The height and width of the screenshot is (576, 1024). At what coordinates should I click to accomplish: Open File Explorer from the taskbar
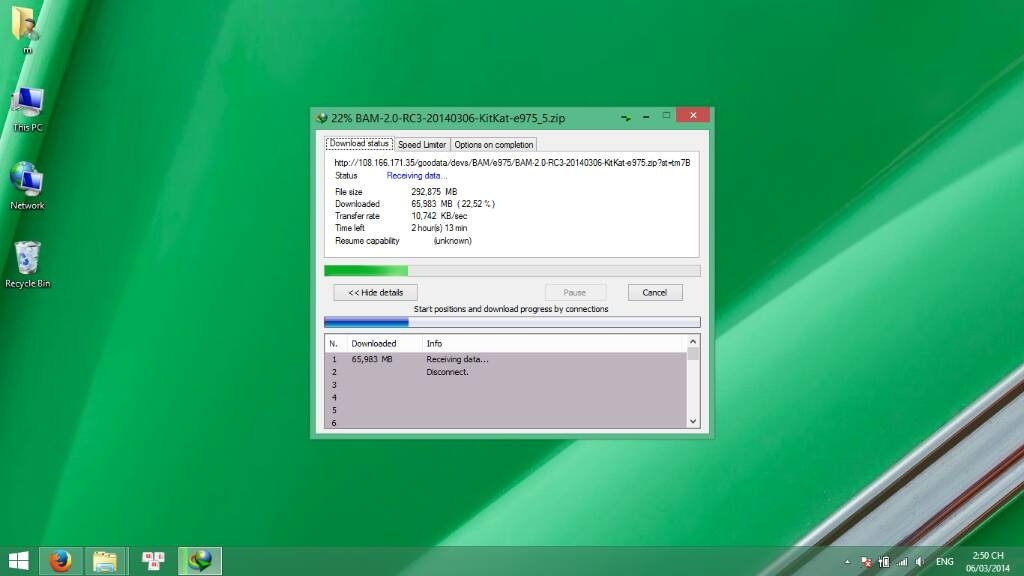click(x=104, y=561)
